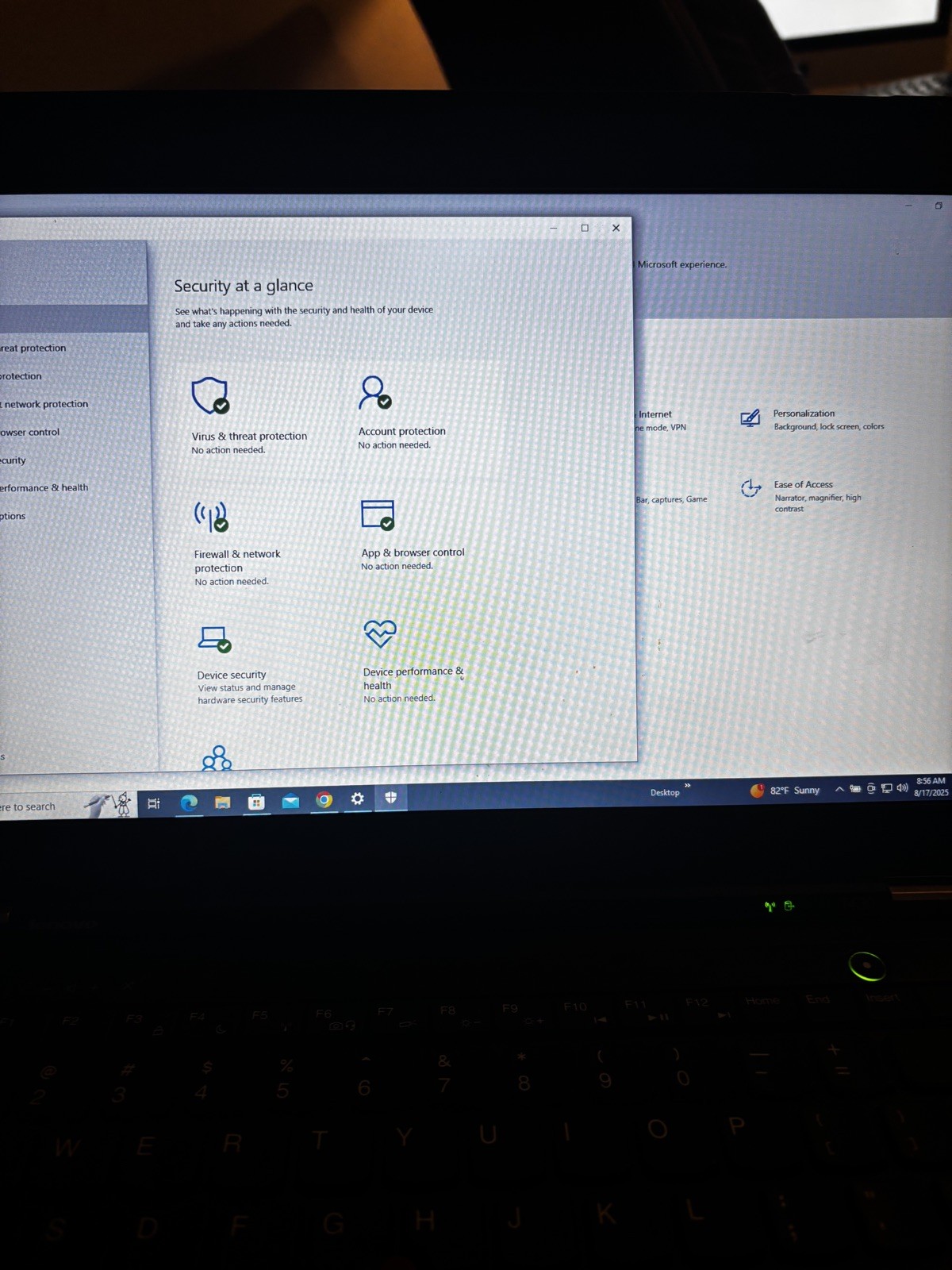Show hidden system tray icons
The image size is (952, 1270).
click(839, 789)
